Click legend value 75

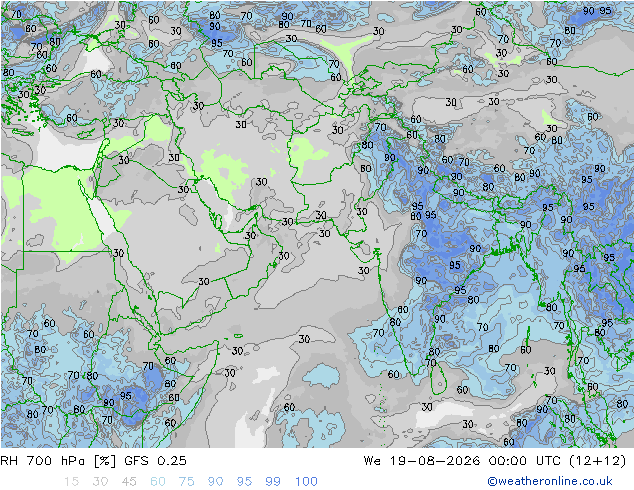(186, 482)
